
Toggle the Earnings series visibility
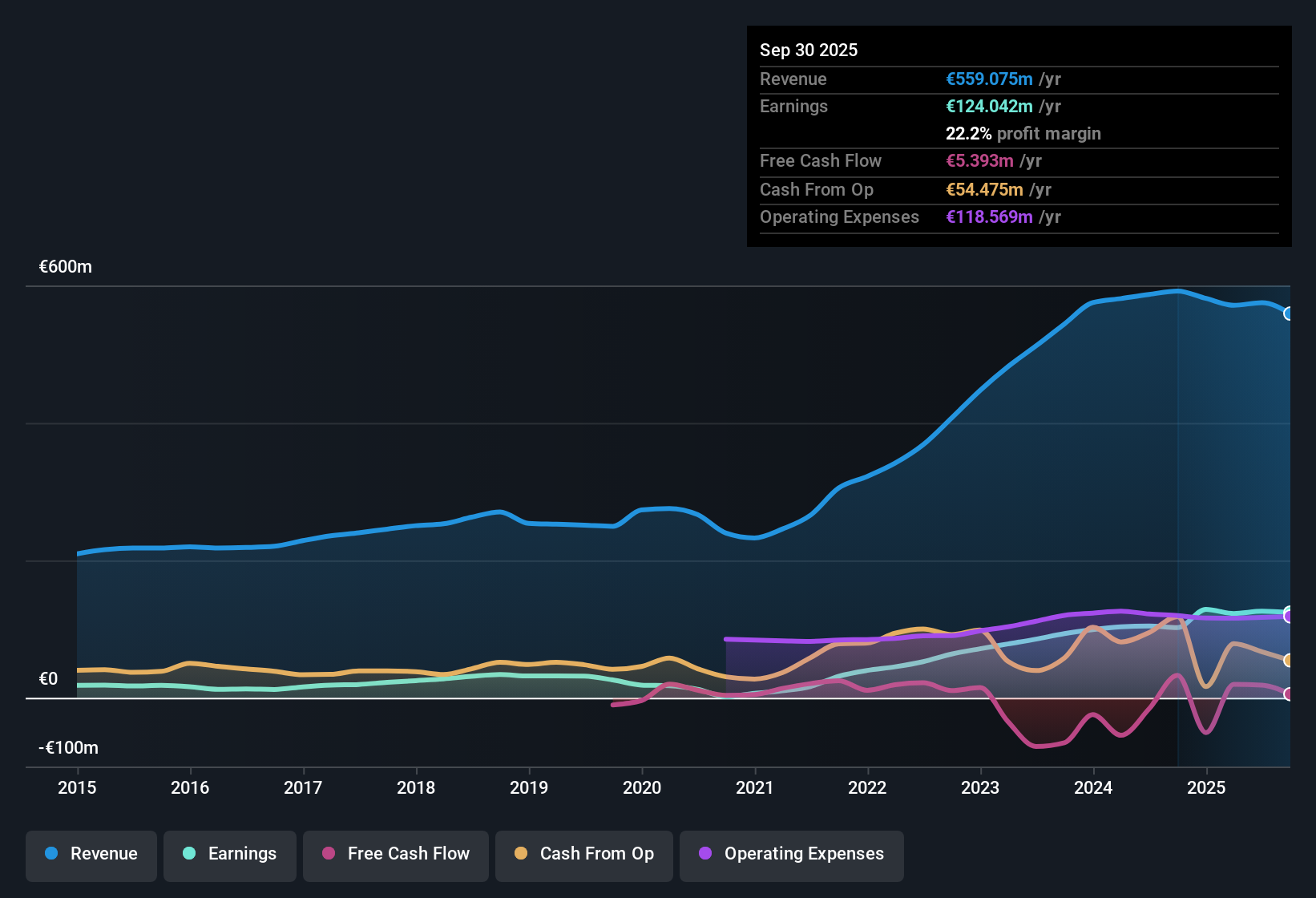coord(229,854)
